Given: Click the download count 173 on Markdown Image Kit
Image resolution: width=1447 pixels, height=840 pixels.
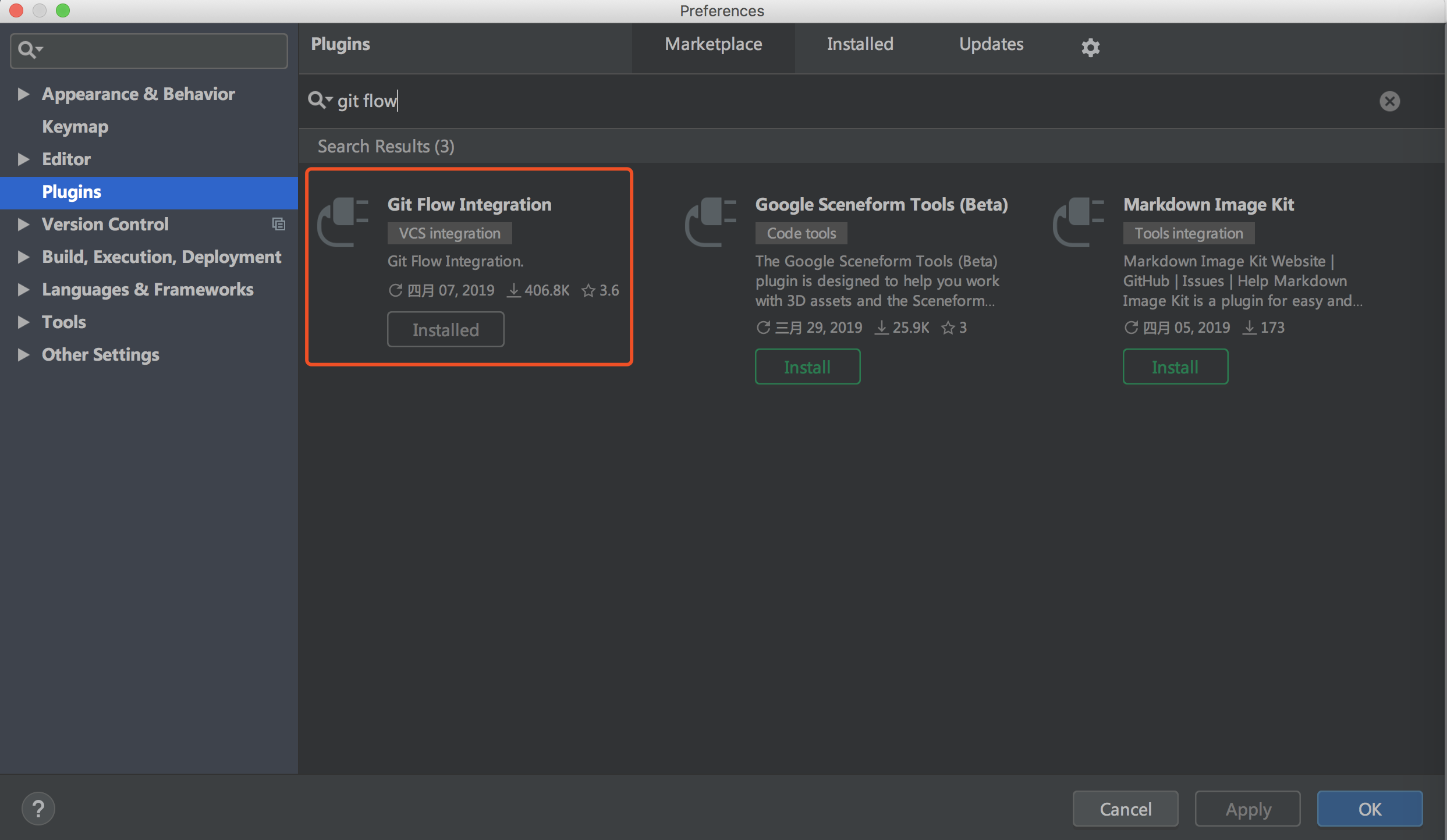Looking at the screenshot, I should pyautogui.click(x=1264, y=328).
